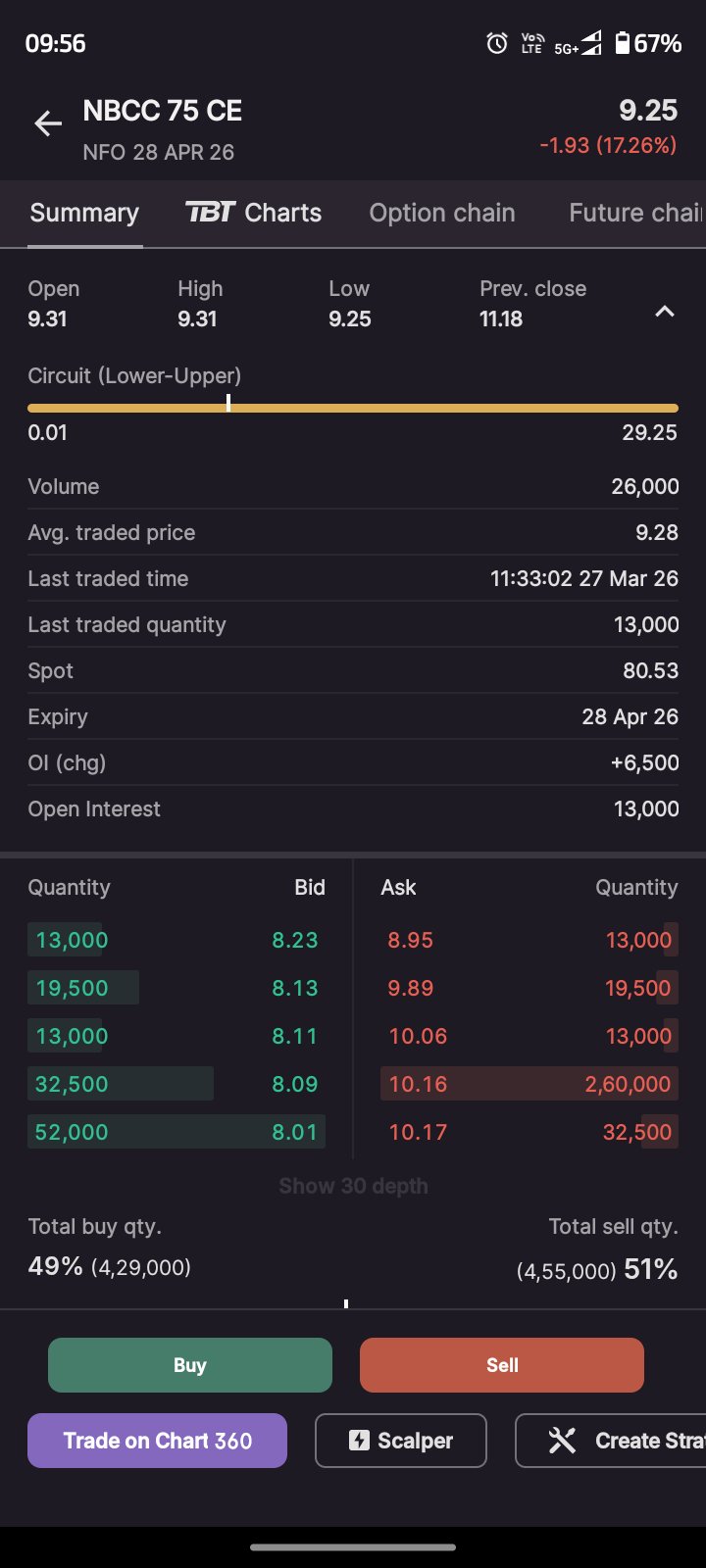
Task: Show 30 depth of market
Action: click(x=353, y=1186)
